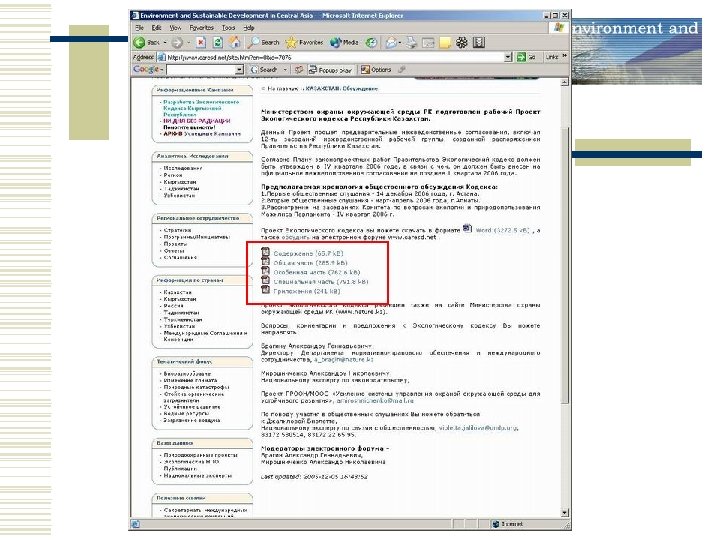Screen dimensions: 720x540
Task: Go back with the Back arrow
Action: 139,43
